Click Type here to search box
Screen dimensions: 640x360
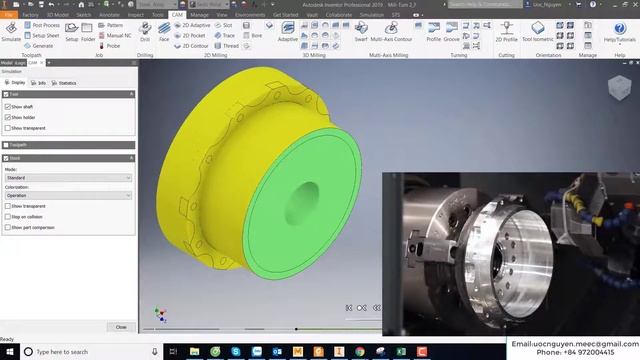coord(91,351)
